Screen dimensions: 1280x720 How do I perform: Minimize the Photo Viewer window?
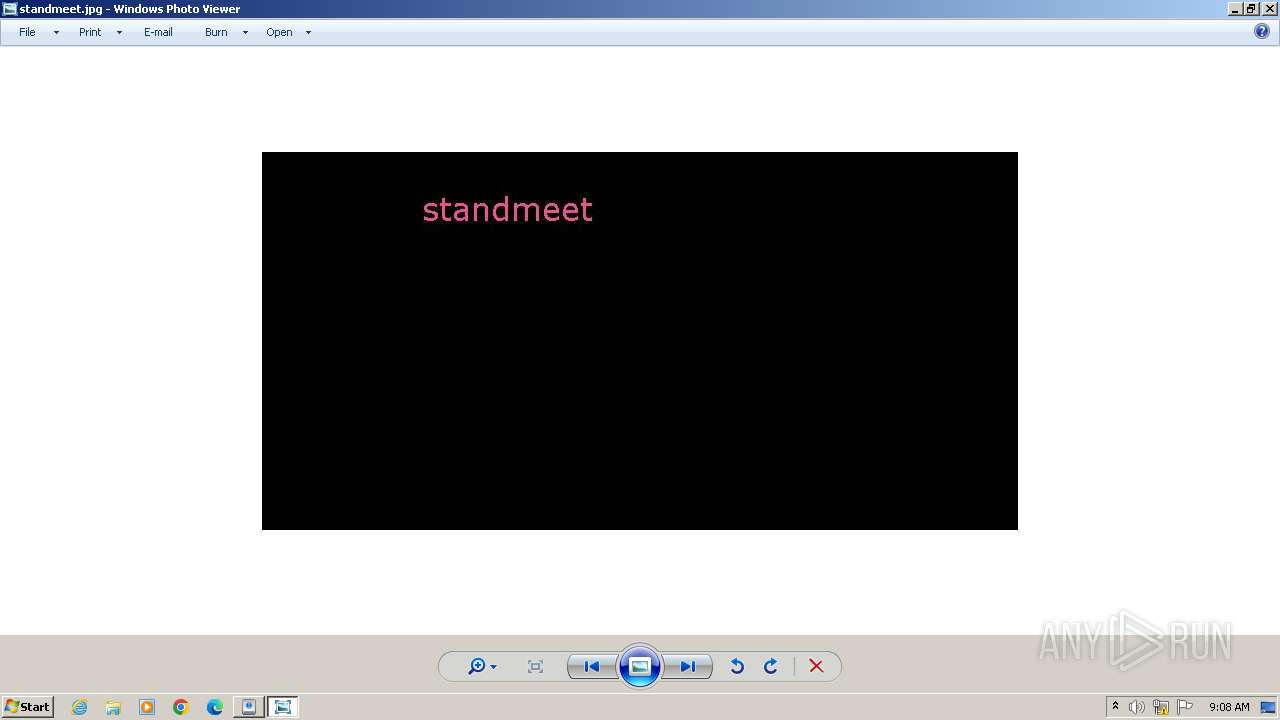1235,9
